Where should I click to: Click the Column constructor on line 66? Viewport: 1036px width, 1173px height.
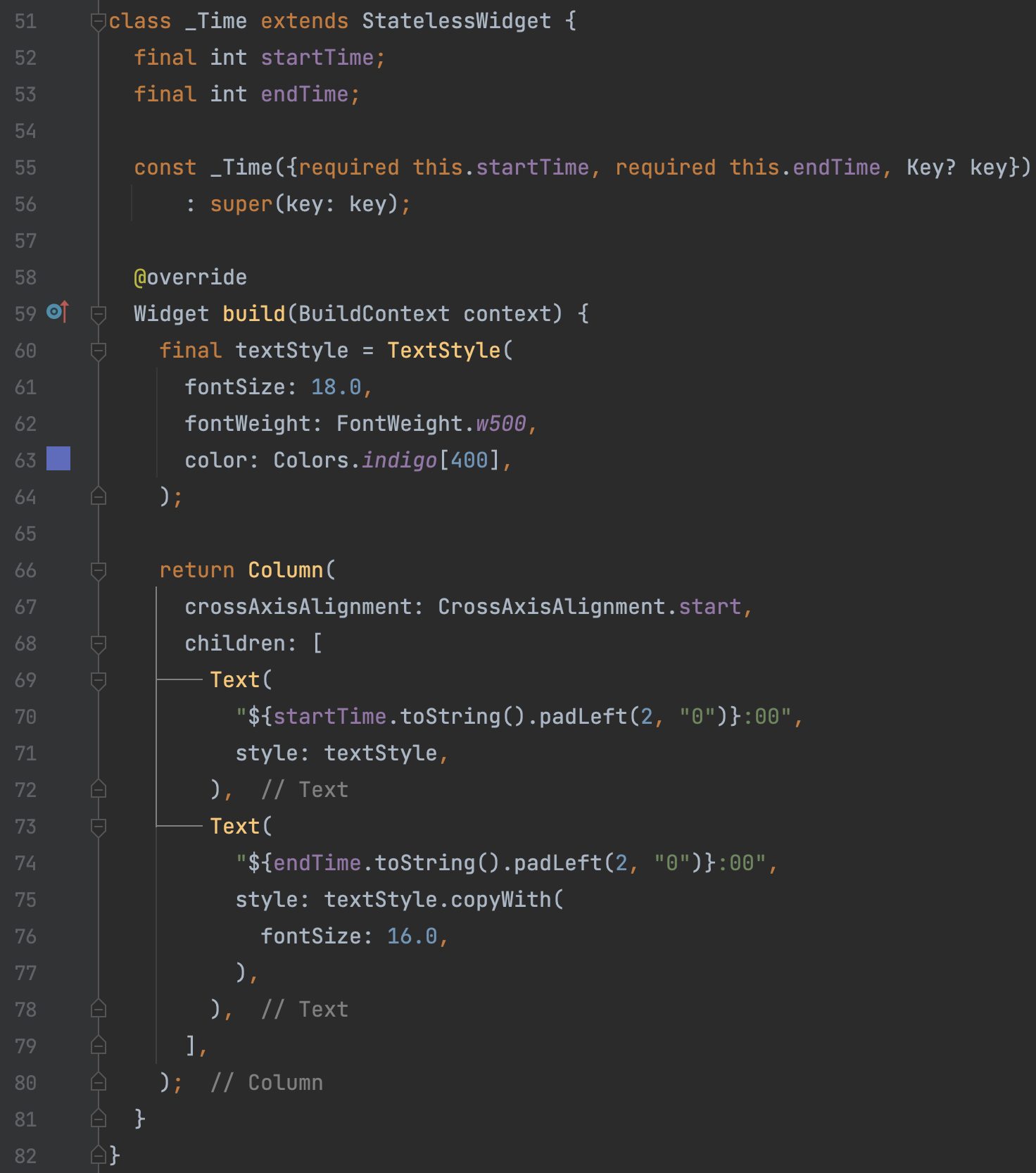(286, 570)
